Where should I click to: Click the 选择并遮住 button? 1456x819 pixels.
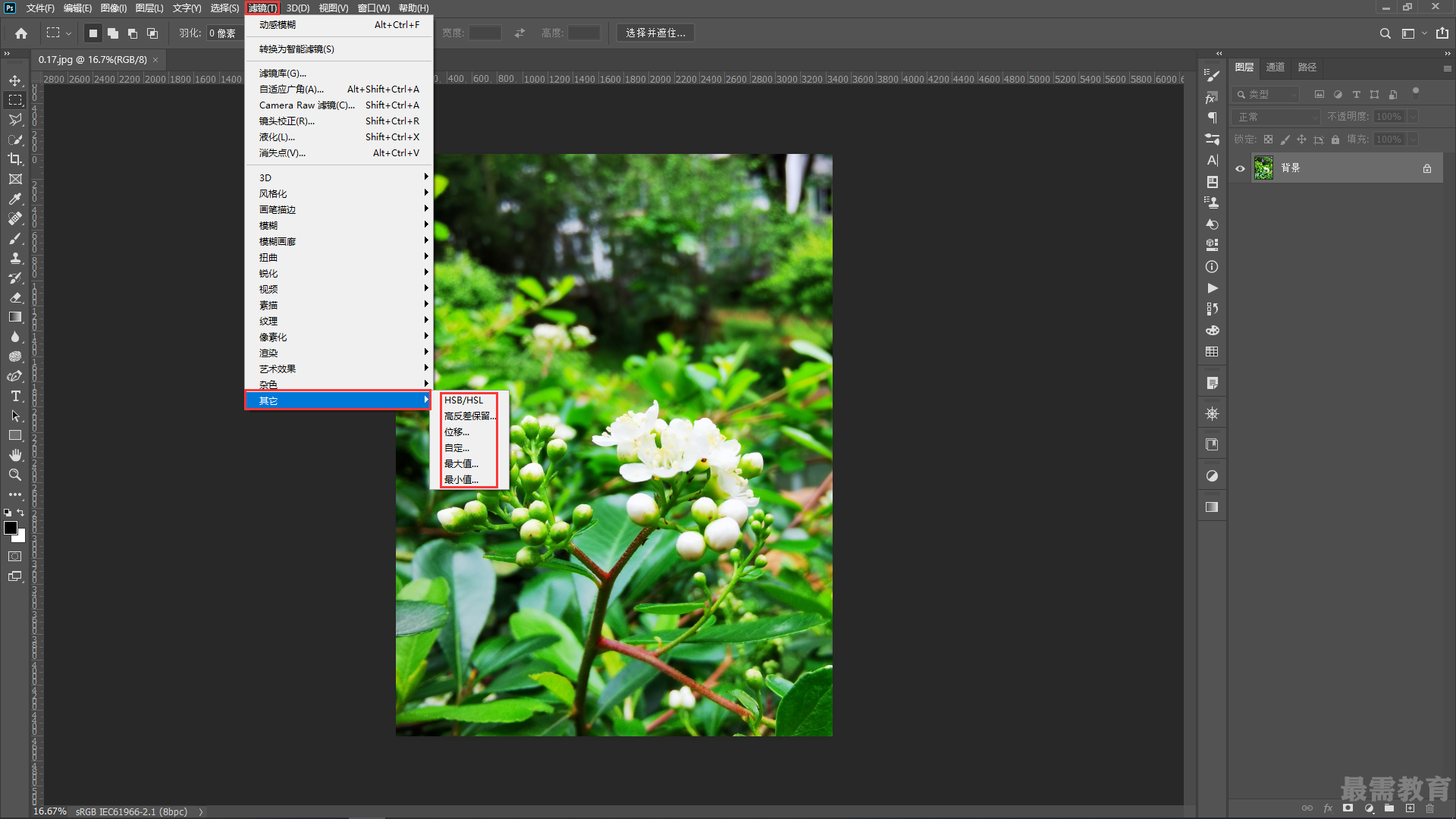tap(655, 33)
